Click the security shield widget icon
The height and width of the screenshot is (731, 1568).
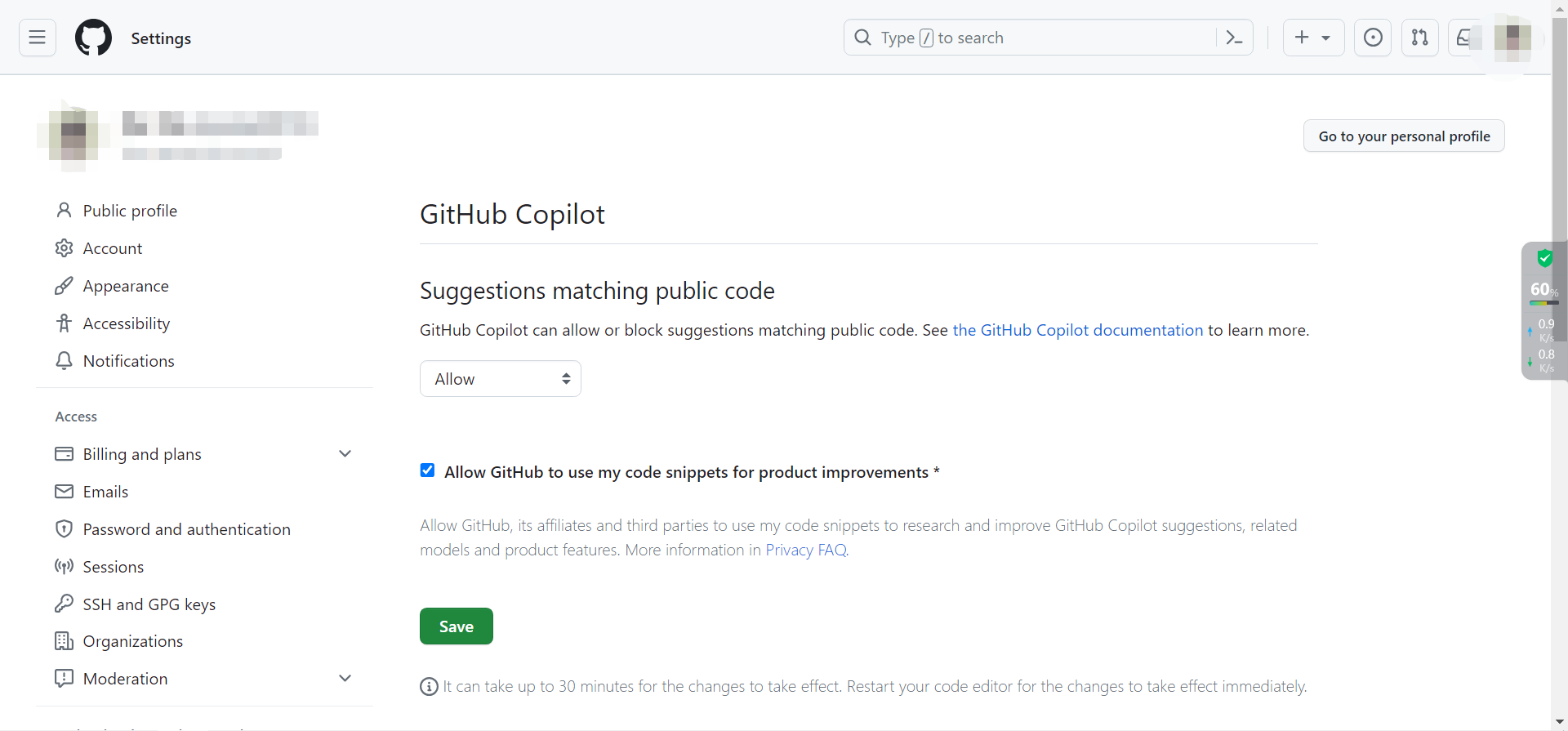point(1544,259)
